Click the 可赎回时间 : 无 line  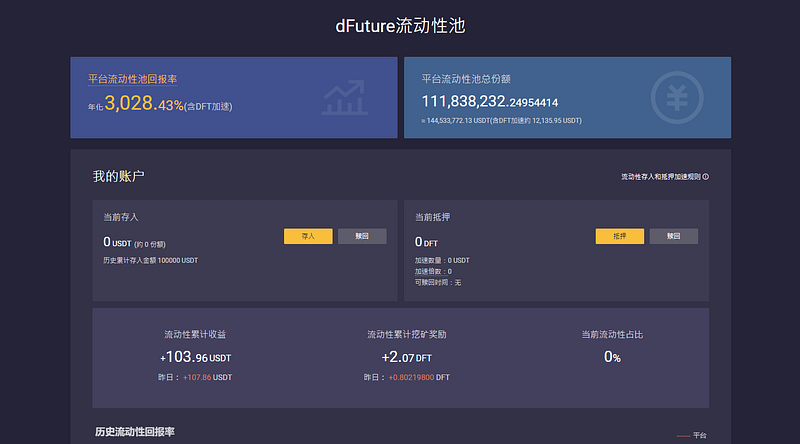(x=438, y=282)
